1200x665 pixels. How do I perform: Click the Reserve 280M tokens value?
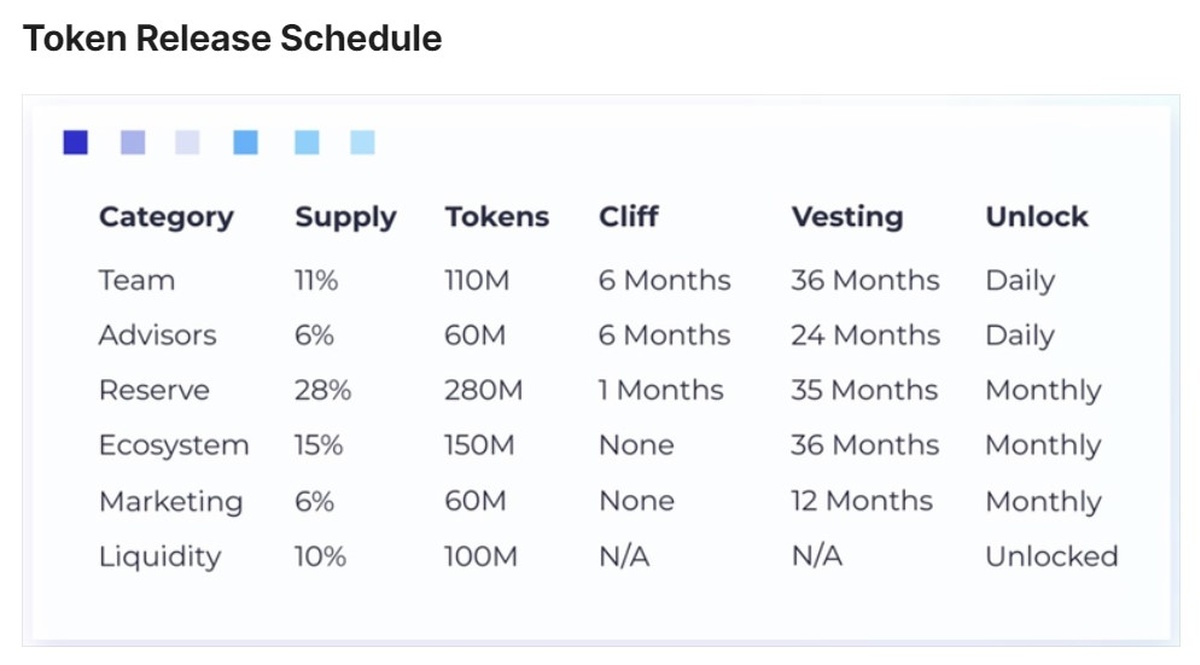click(x=483, y=390)
